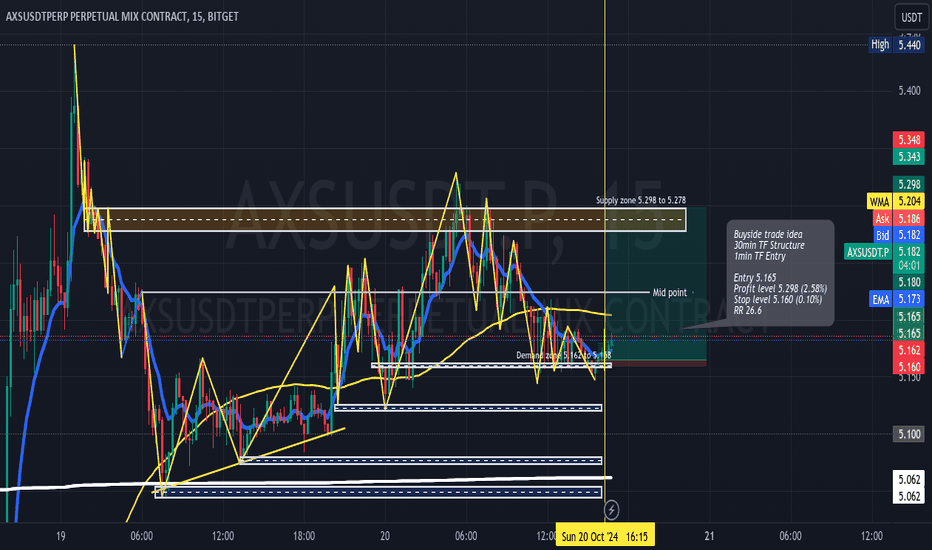The image size is (932, 550).
Task: Click the green 5.298 price label
Action: tap(909, 184)
